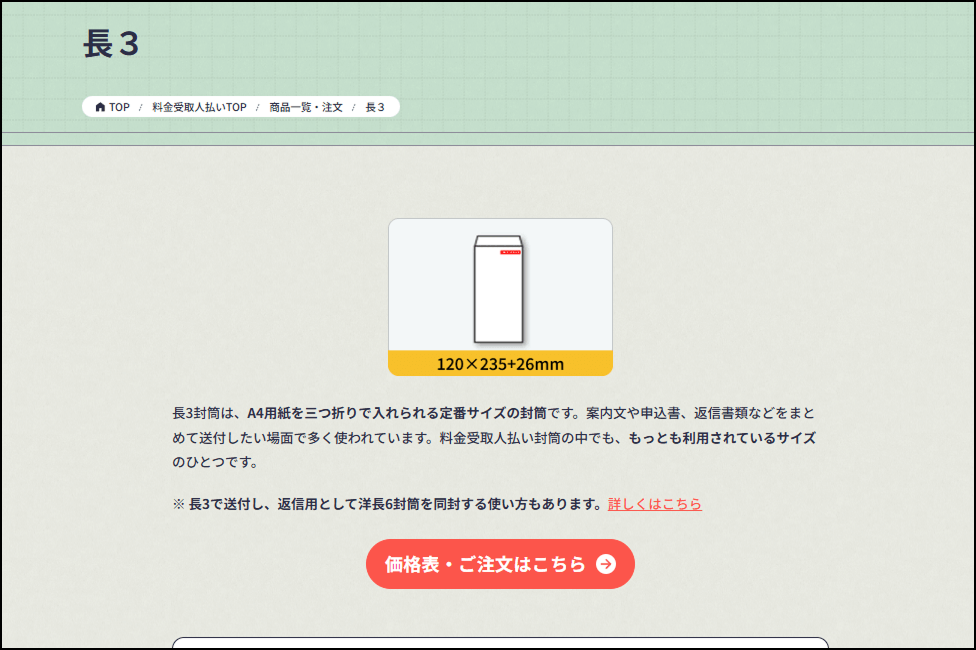
Task: Click the home icon in the breadcrumb
Action: point(100,107)
